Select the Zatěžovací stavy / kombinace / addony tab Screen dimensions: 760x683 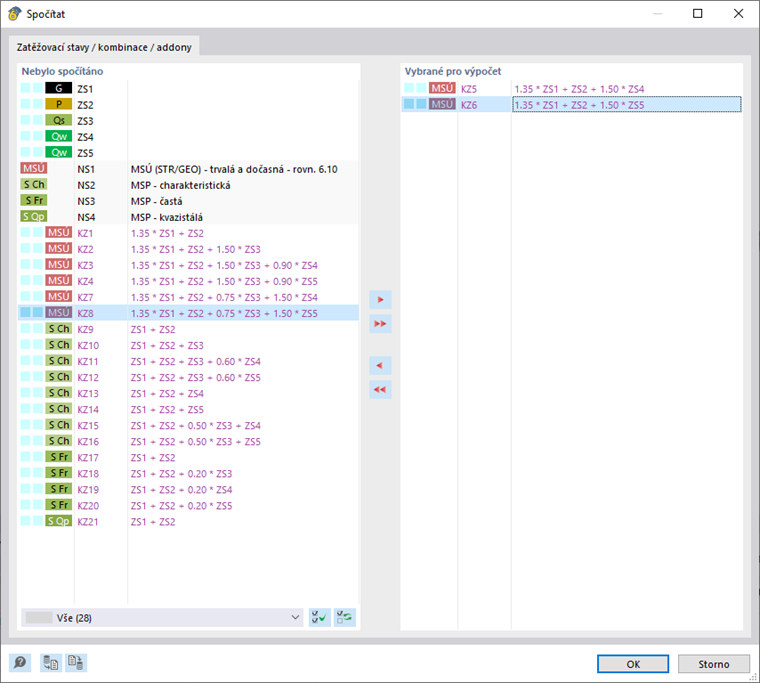104,48
